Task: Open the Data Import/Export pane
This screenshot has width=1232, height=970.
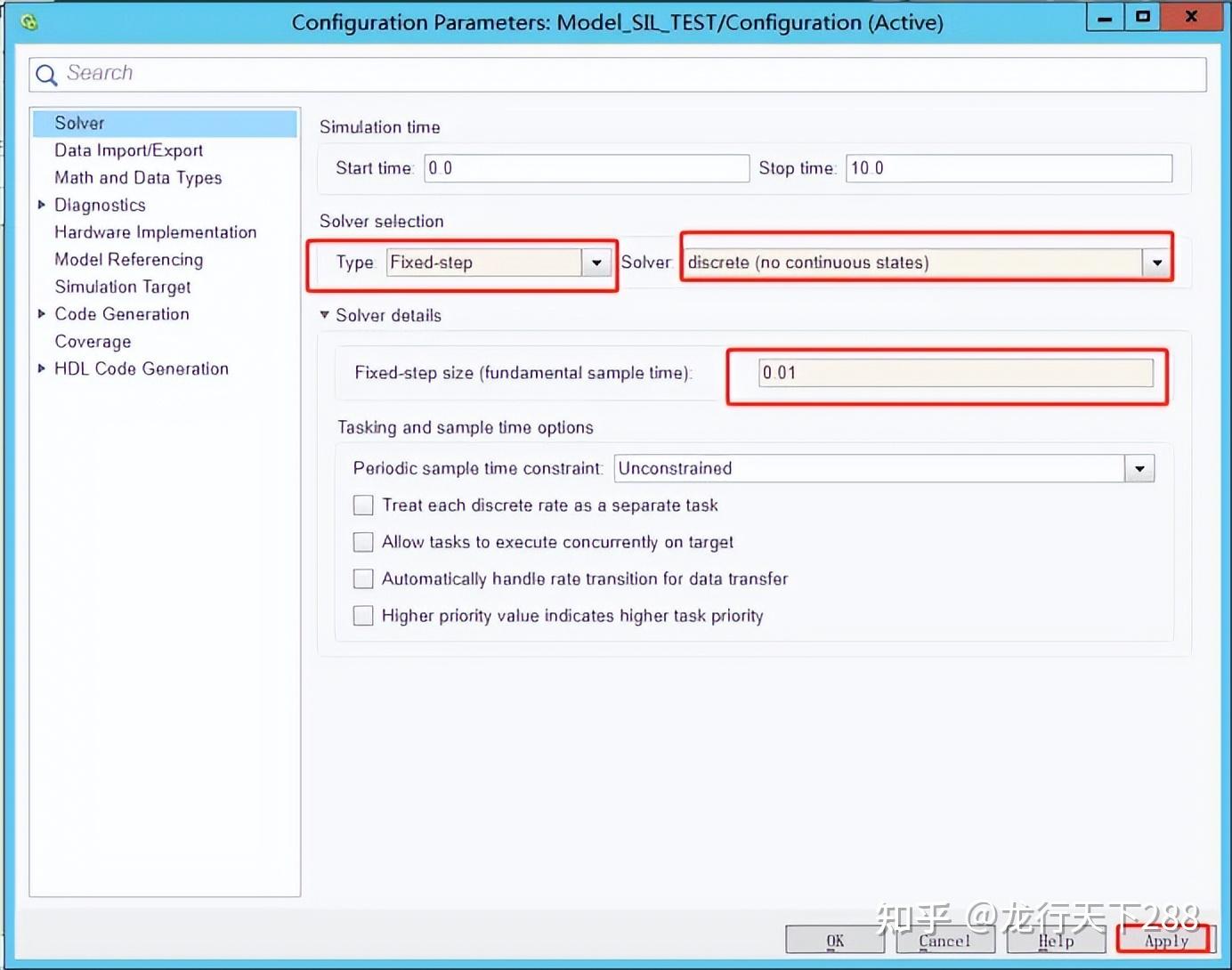Action: (x=128, y=150)
